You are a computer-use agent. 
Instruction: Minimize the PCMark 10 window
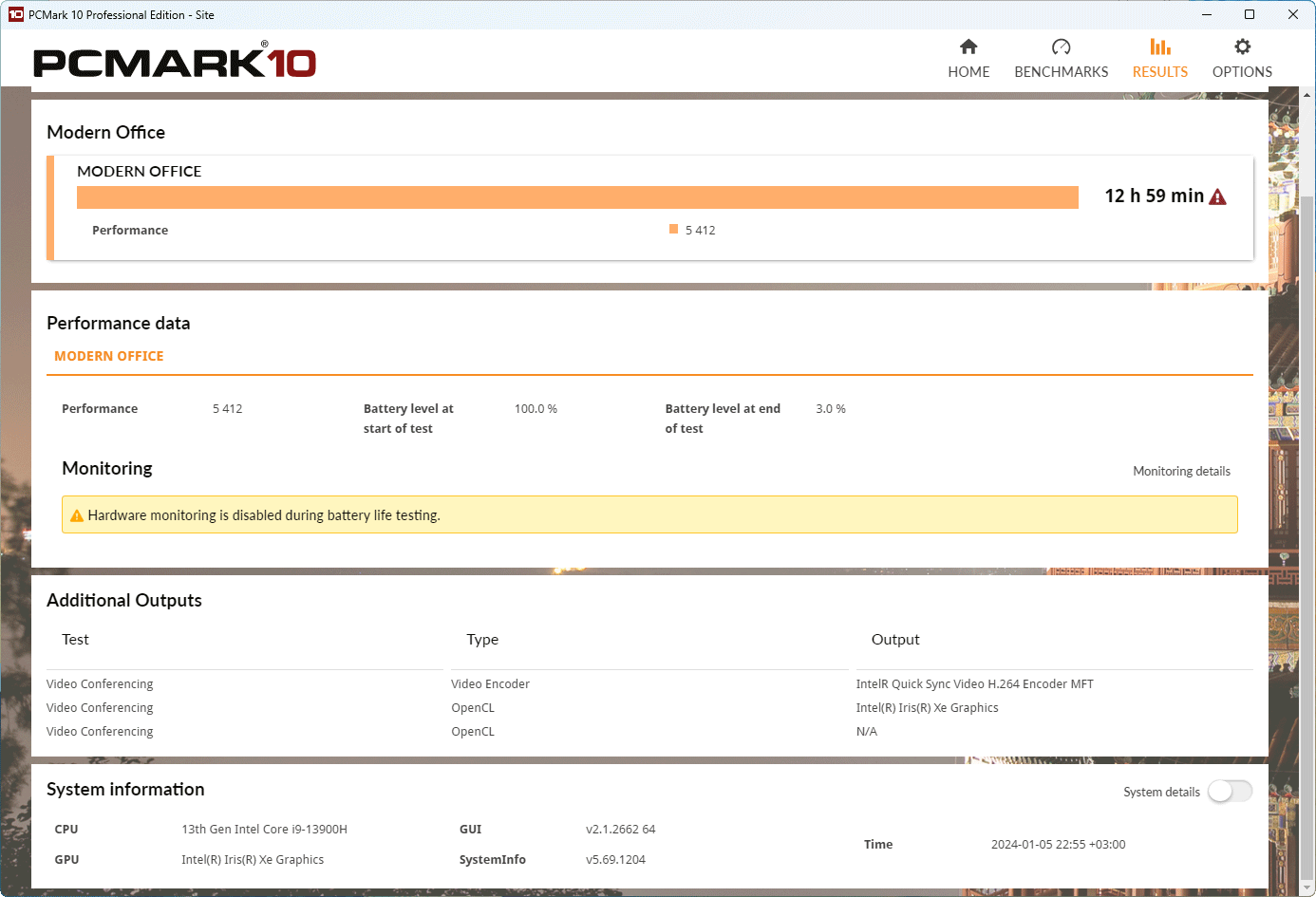(1207, 14)
